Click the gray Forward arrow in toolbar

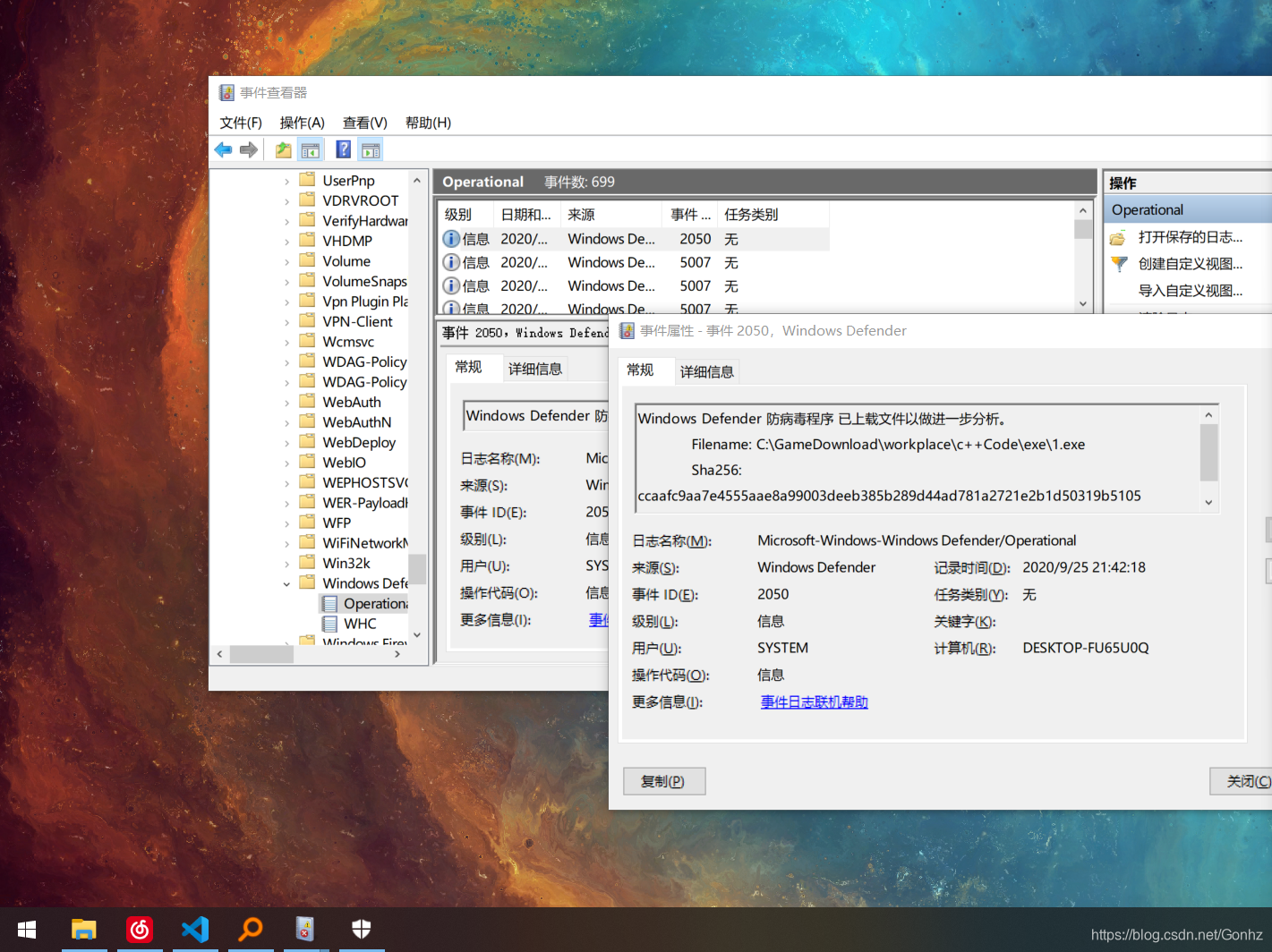(x=249, y=149)
